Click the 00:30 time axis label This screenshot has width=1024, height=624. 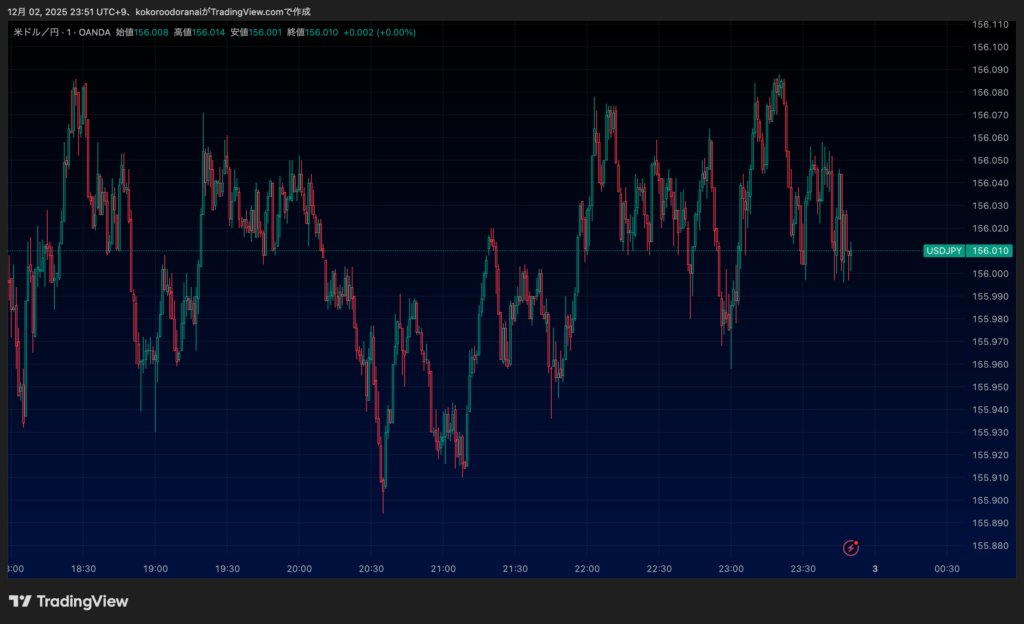[947, 569]
